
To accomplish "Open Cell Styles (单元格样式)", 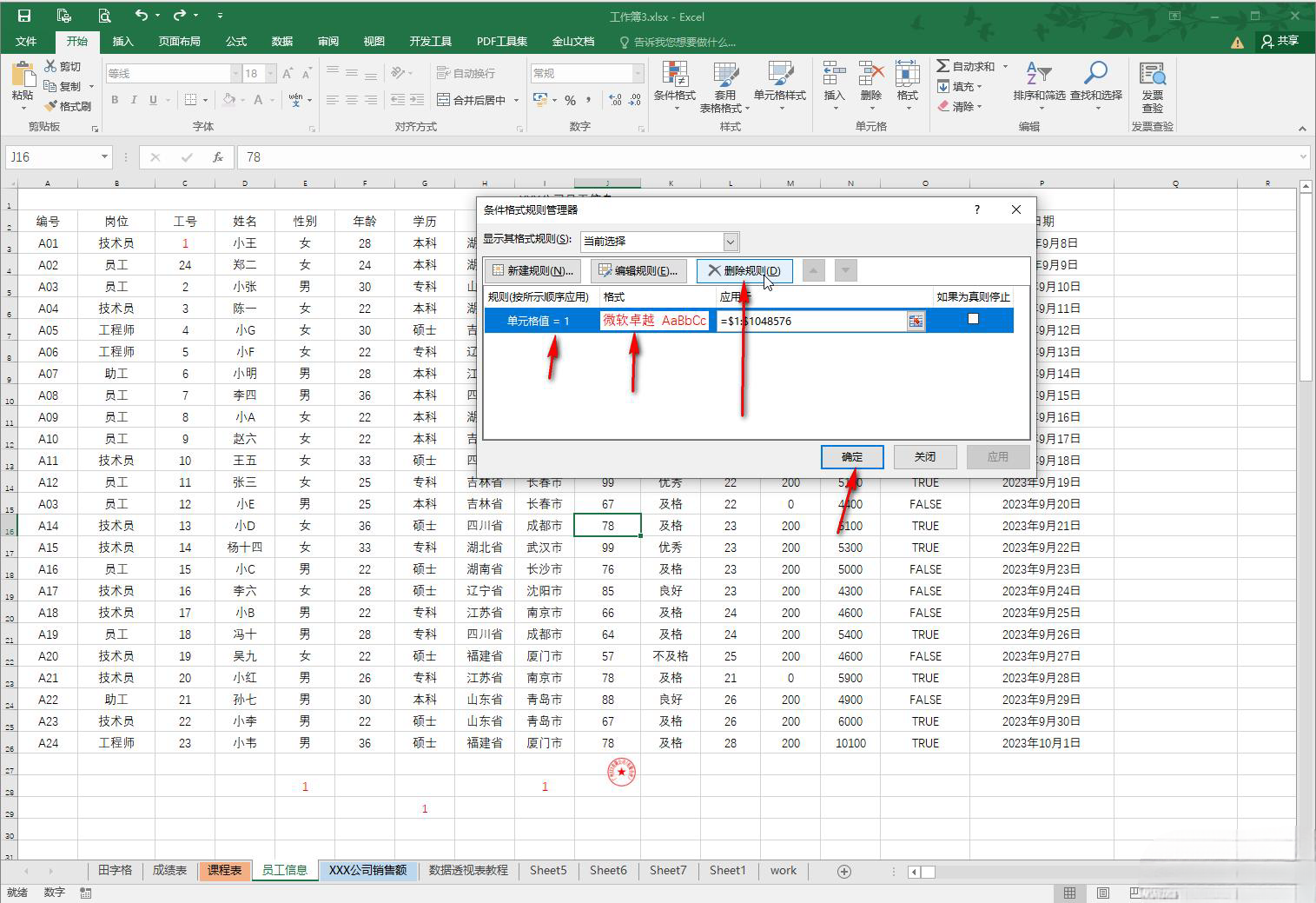I will pyautogui.click(x=780, y=86).
